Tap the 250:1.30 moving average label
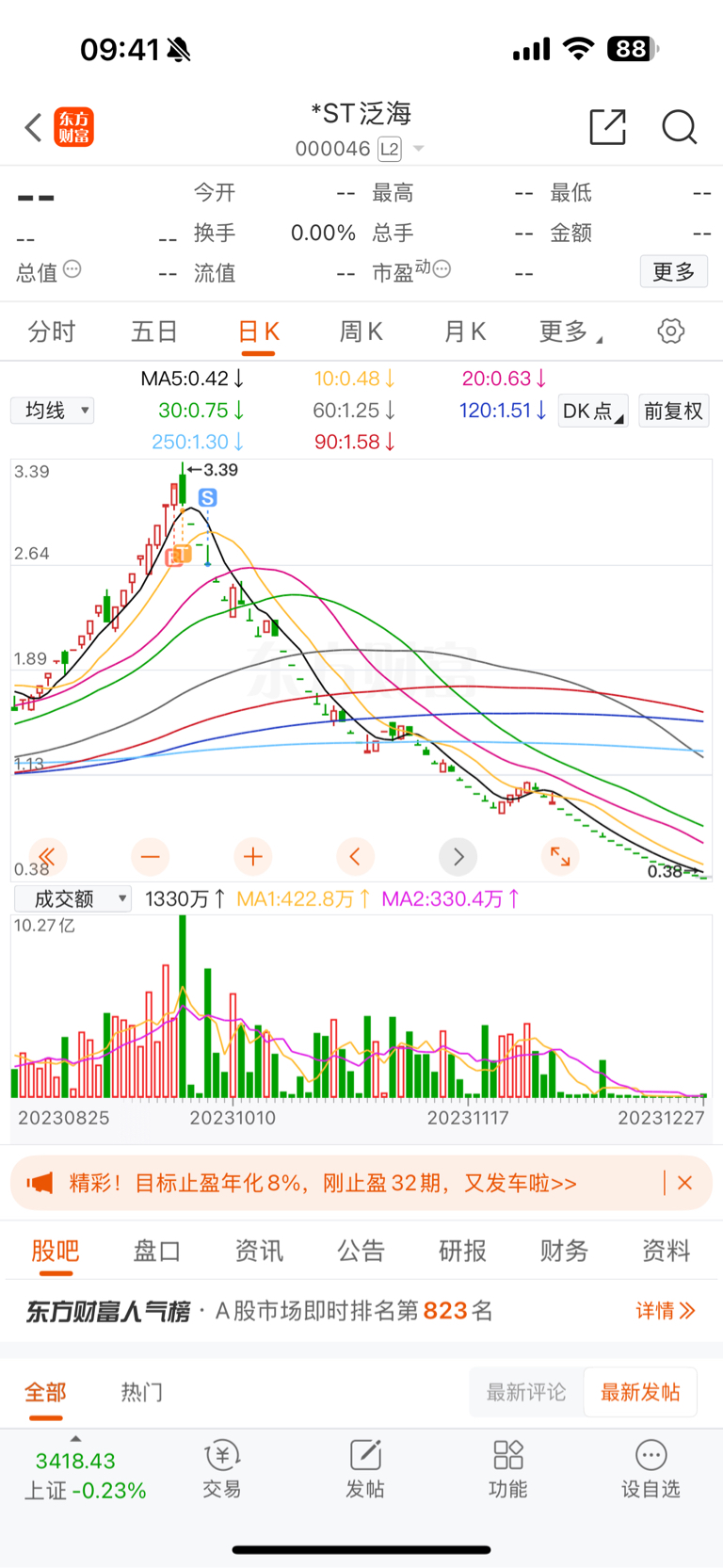Image resolution: width=723 pixels, height=1568 pixels. 198,442
